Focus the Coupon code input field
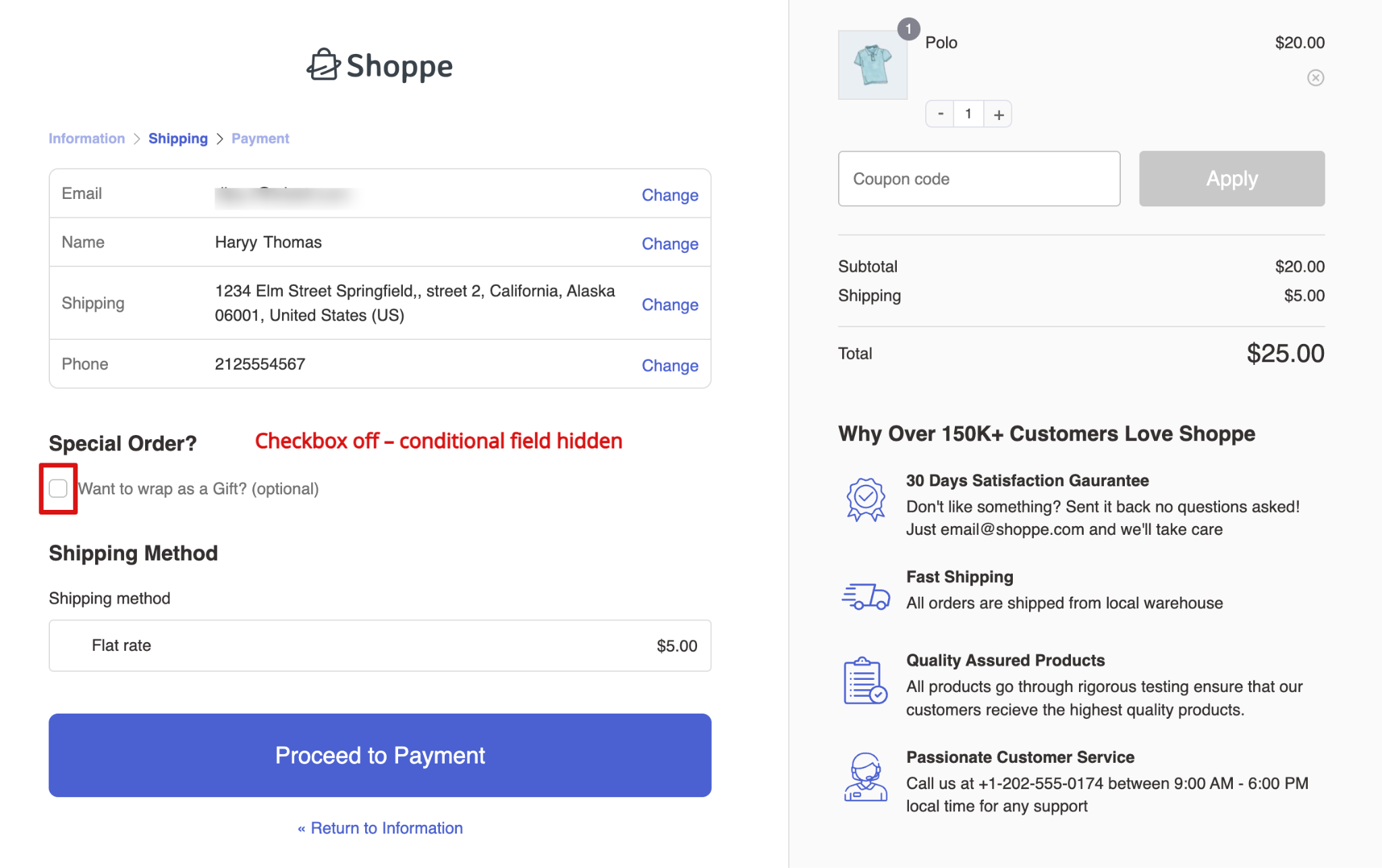 pyautogui.click(x=978, y=179)
